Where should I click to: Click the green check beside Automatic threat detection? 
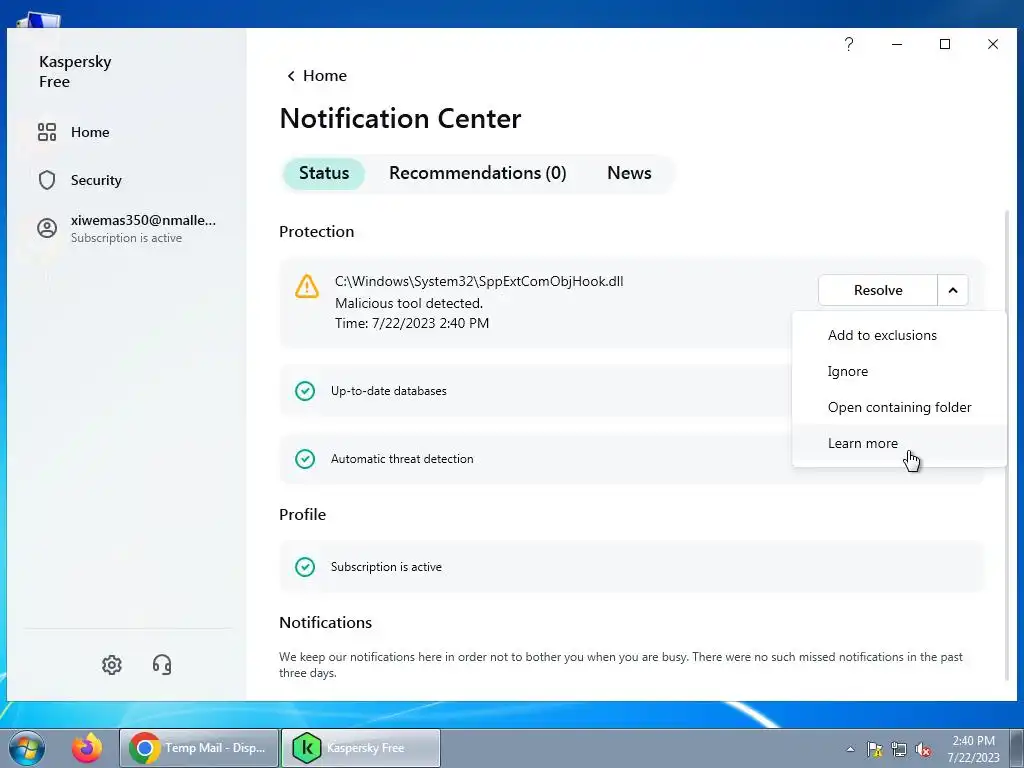[305, 458]
